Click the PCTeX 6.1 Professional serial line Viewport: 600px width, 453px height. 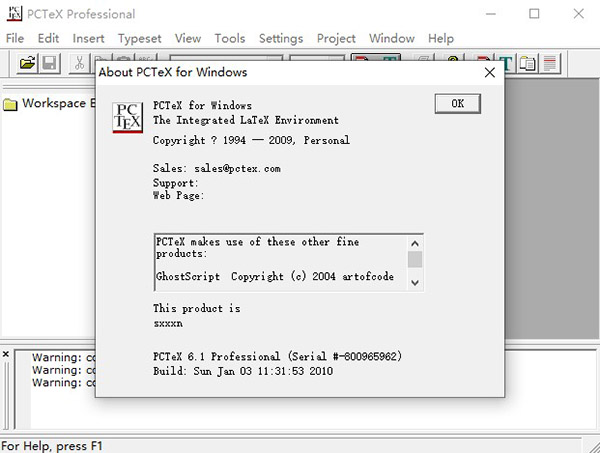click(x=277, y=356)
